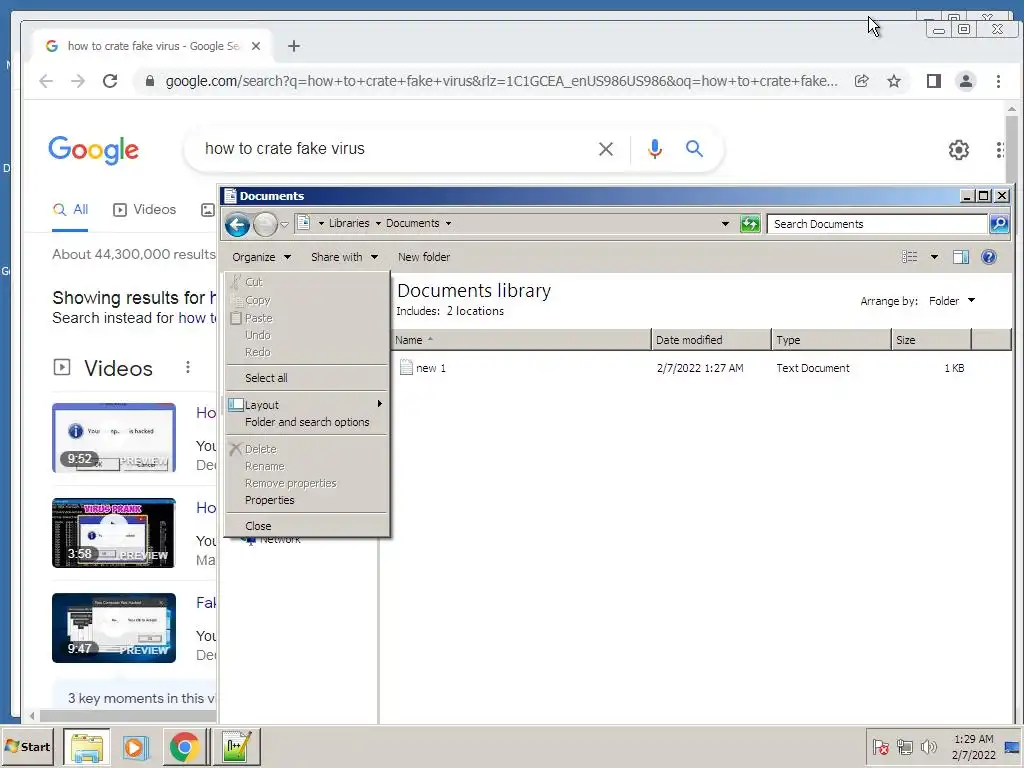Image resolution: width=1024 pixels, height=768 pixels.
Task: Click the Chrome taskbar icon
Action: pyautogui.click(x=185, y=747)
